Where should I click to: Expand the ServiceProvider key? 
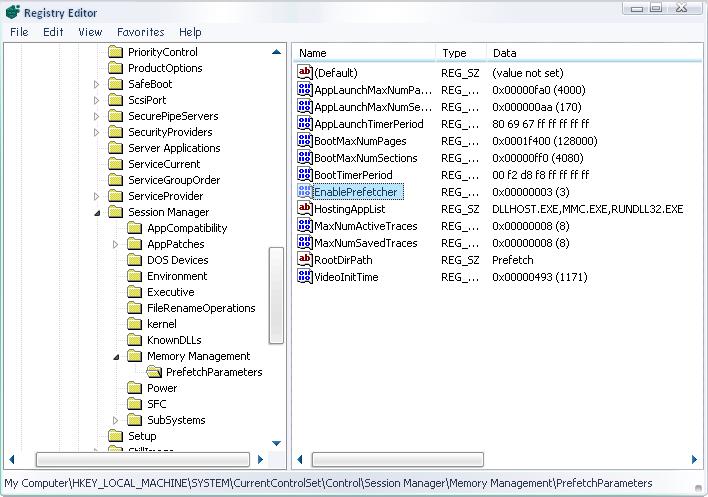96,196
